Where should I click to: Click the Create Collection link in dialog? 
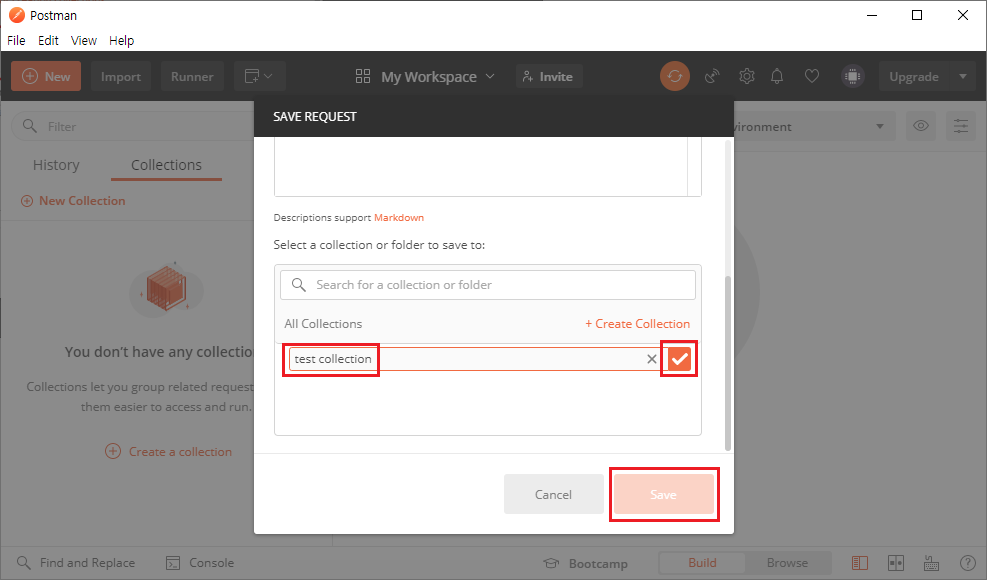[637, 324]
